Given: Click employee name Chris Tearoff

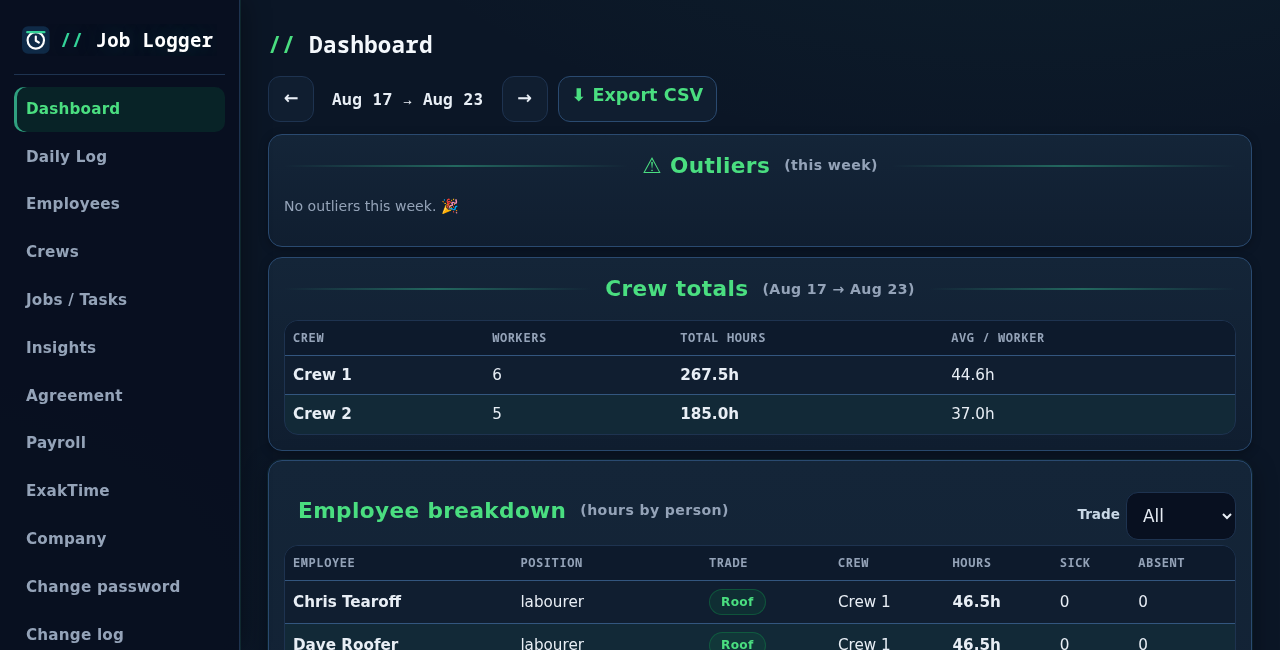Looking at the screenshot, I should (x=347, y=602).
